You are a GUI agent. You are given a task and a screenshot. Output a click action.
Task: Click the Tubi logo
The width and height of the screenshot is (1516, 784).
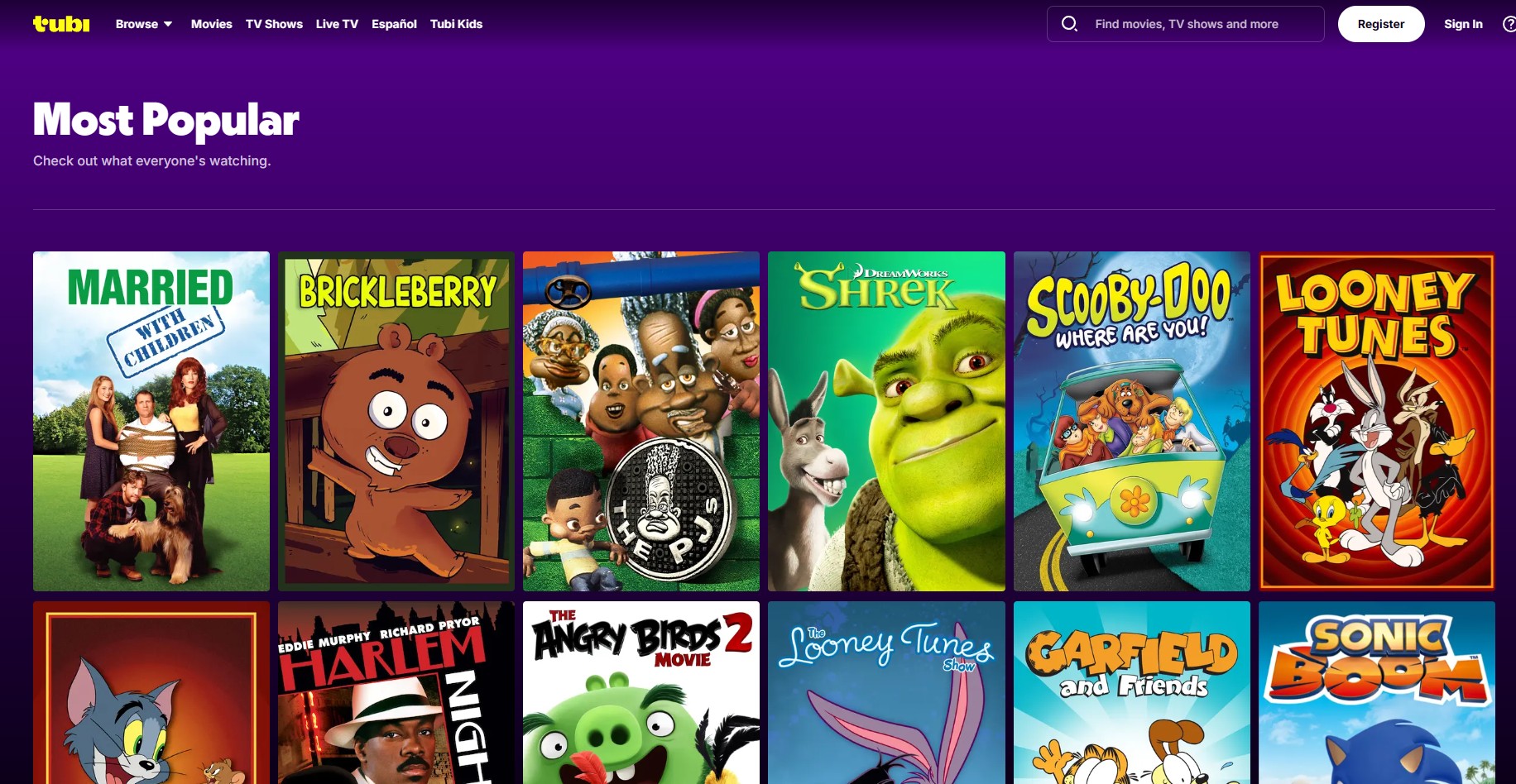pyautogui.click(x=61, y=24)
